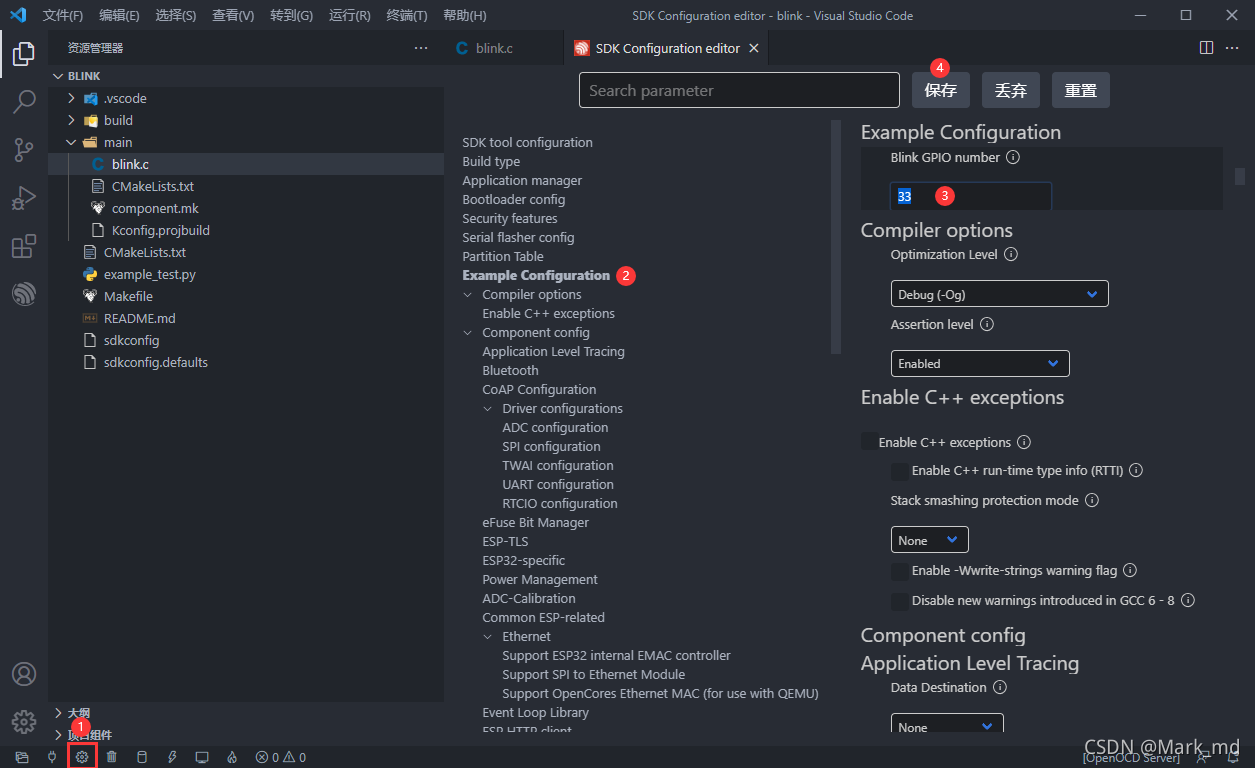Split the editor to the right
1255x768 pixels.
coord(1206,48)
